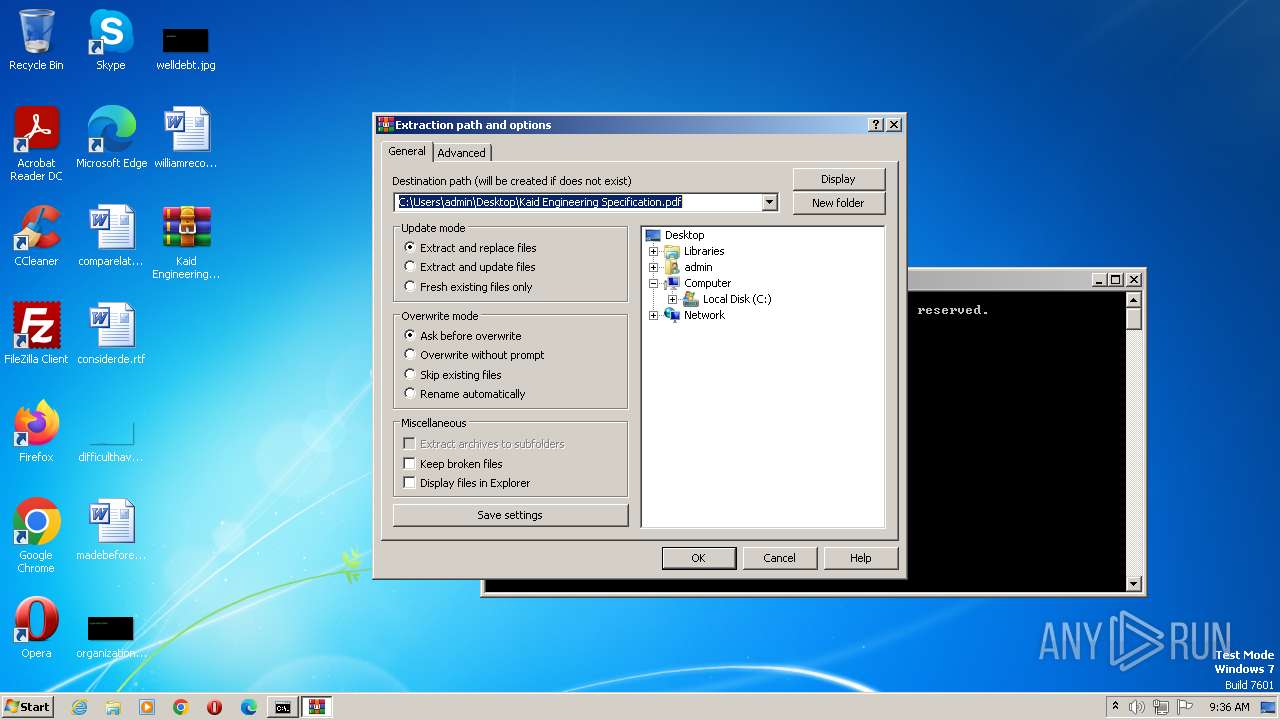Switch to the WinRAR taskbar item

click(x=317, y=707)
